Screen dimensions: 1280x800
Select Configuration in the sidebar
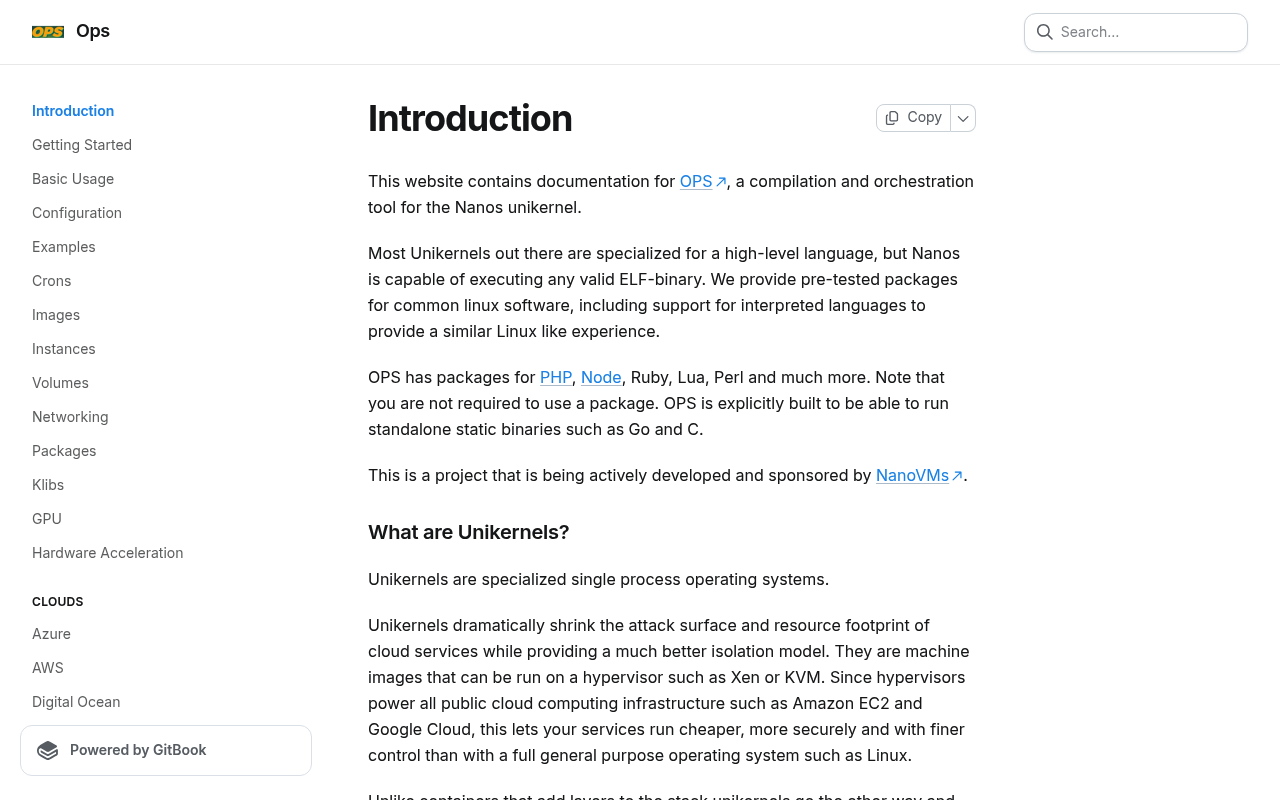77,213
